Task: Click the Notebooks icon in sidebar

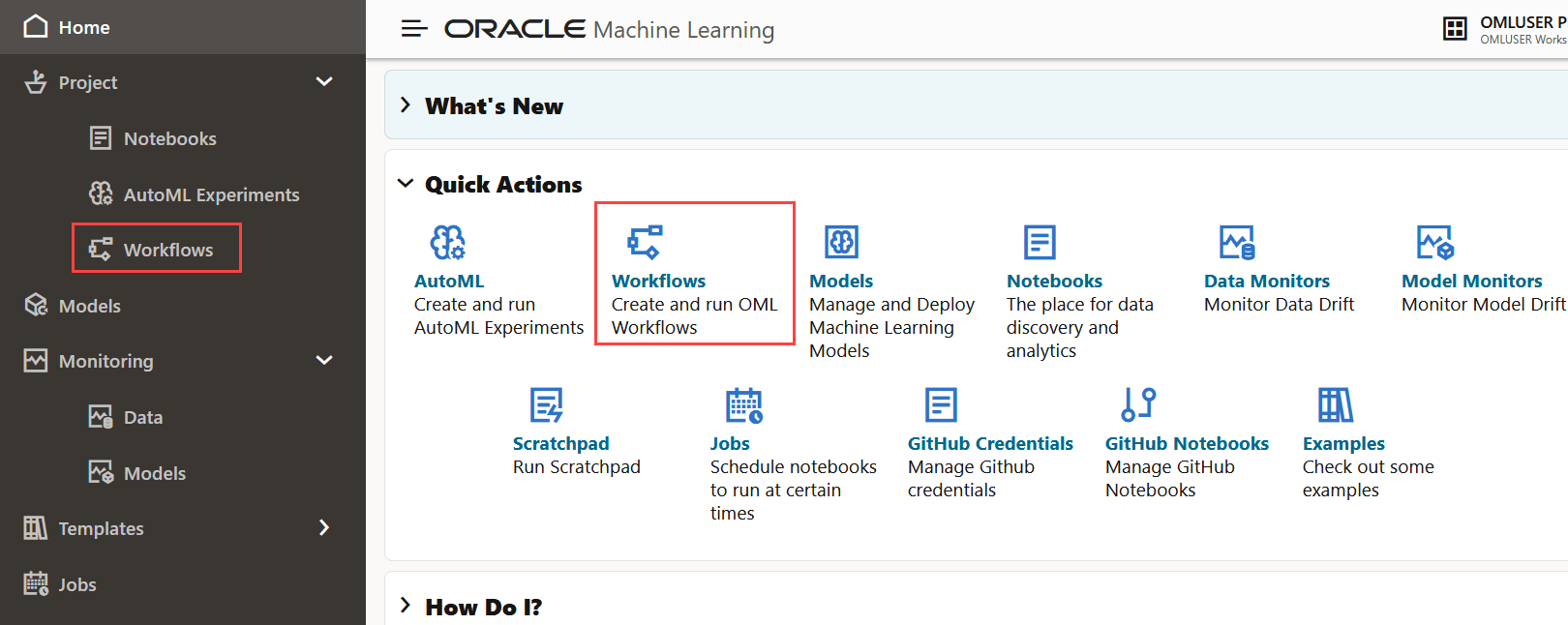Action: tap(101, 138)
